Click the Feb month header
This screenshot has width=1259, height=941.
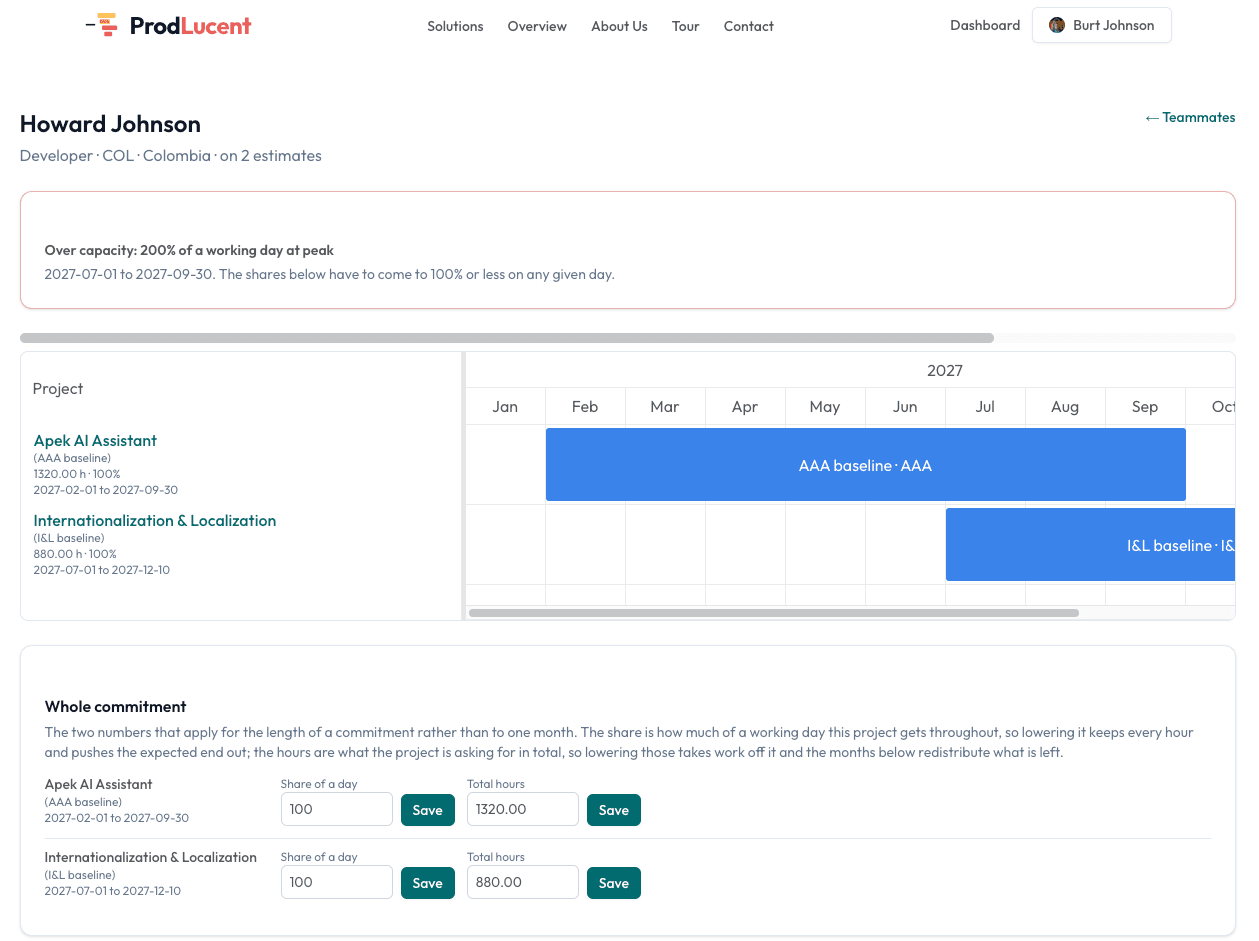click(585, 406)
